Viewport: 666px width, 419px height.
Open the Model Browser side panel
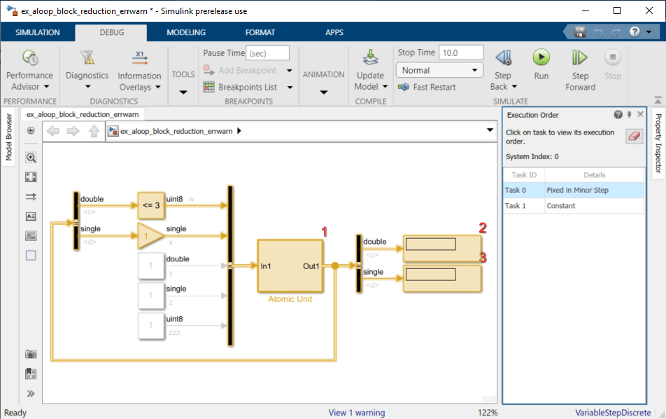[8, 137]
